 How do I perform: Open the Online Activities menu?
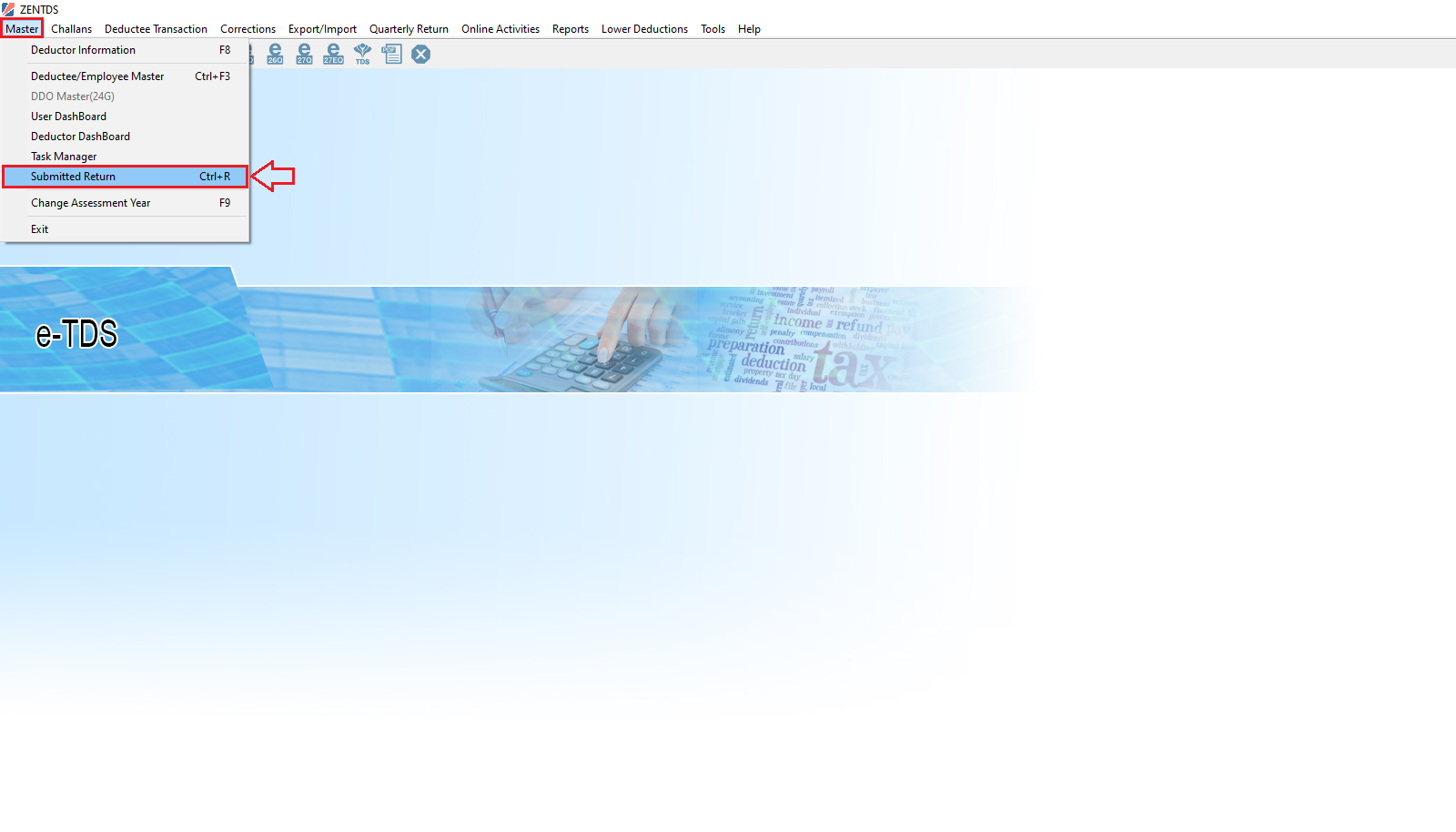click(500, 29)
